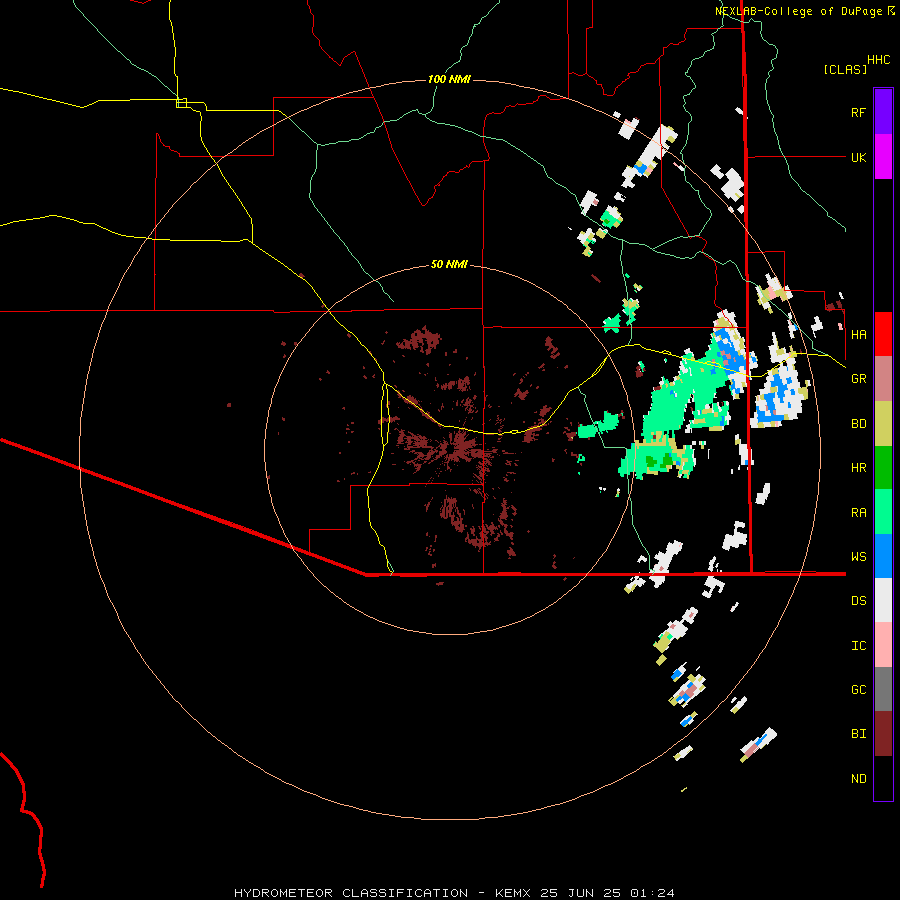Click the "BD" legend label
Viewport: 900px width, 900px height.
click(x=858, y=424)
